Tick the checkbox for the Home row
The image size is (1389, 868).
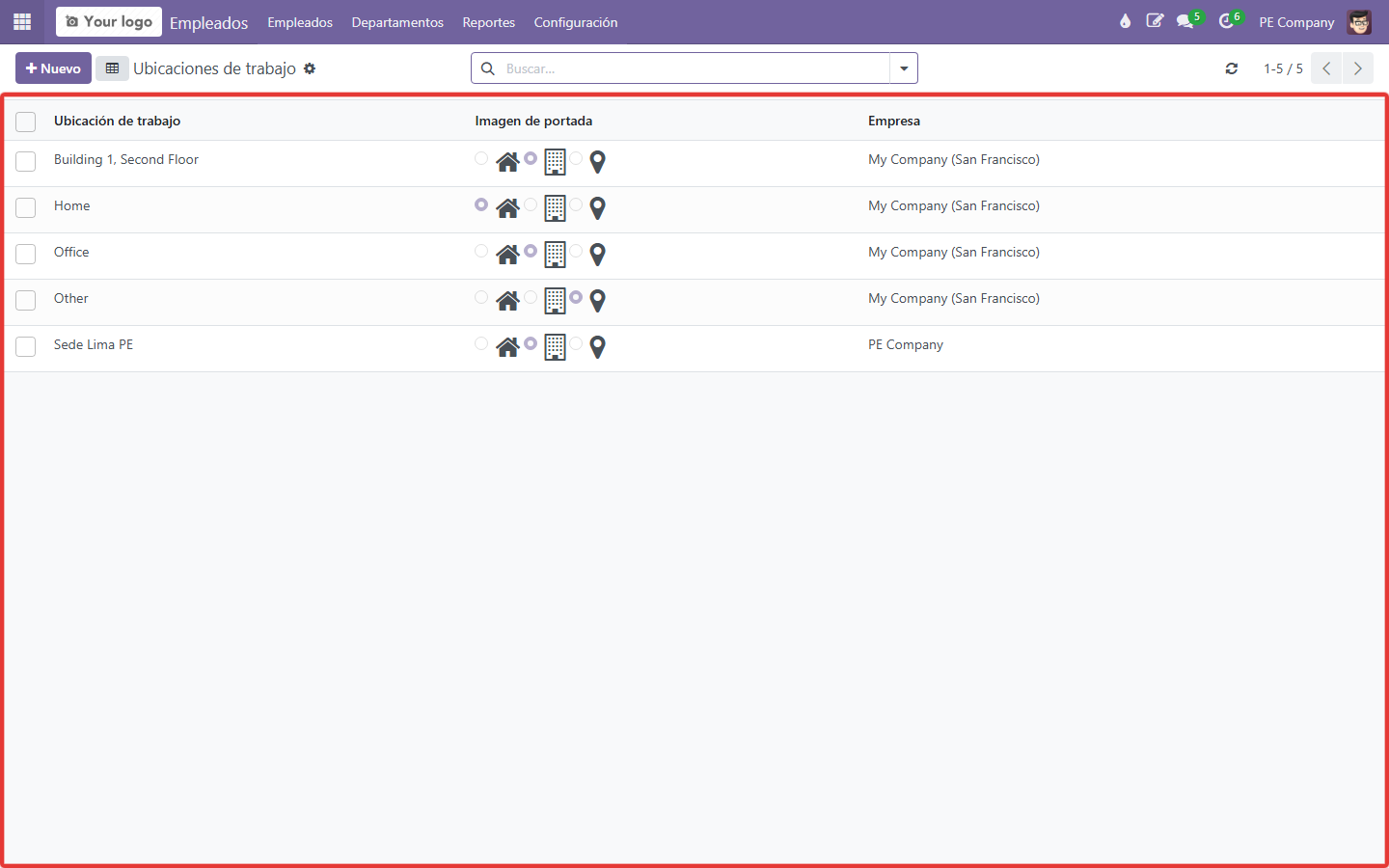tap(26, 207)
